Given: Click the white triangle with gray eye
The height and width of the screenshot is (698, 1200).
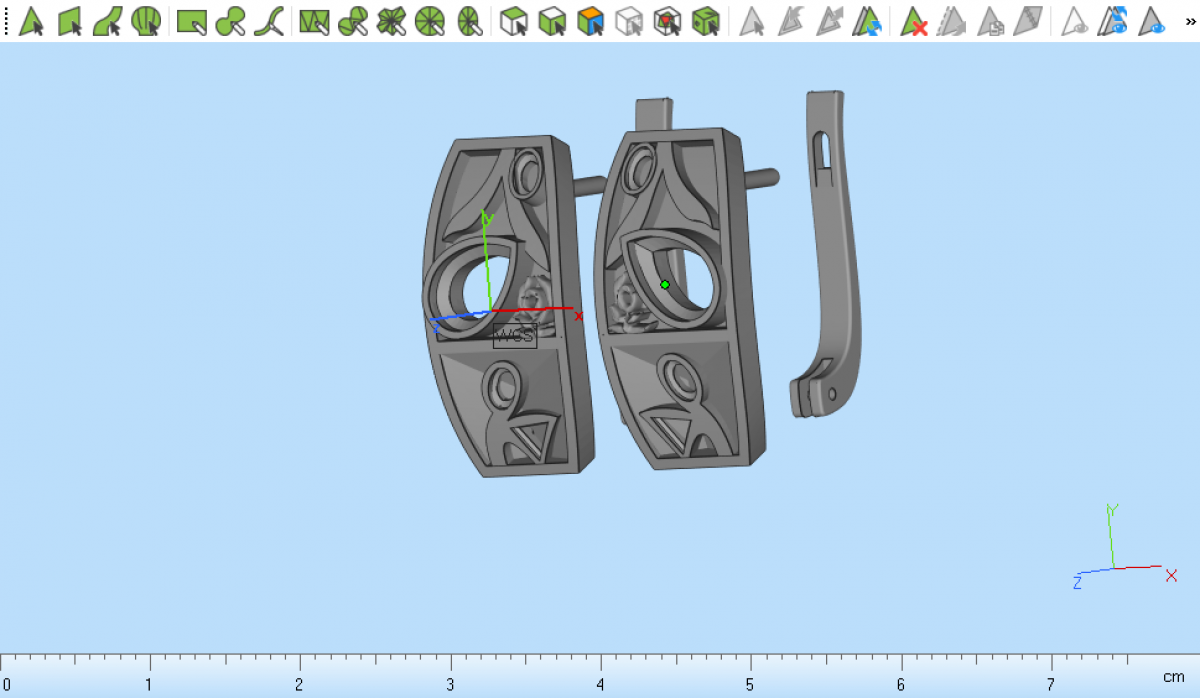Looking at the screenshot, I should click(1075, 21).
